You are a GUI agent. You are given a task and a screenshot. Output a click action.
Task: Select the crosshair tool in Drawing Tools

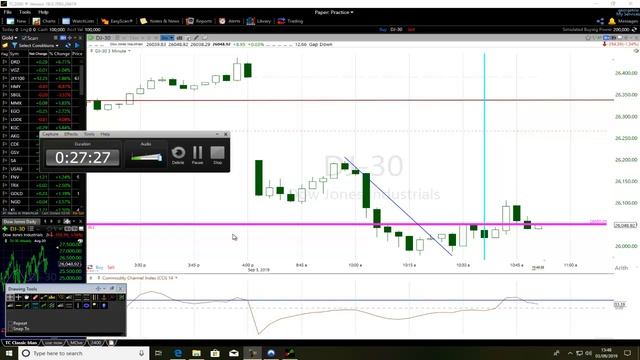coord(18,298)
